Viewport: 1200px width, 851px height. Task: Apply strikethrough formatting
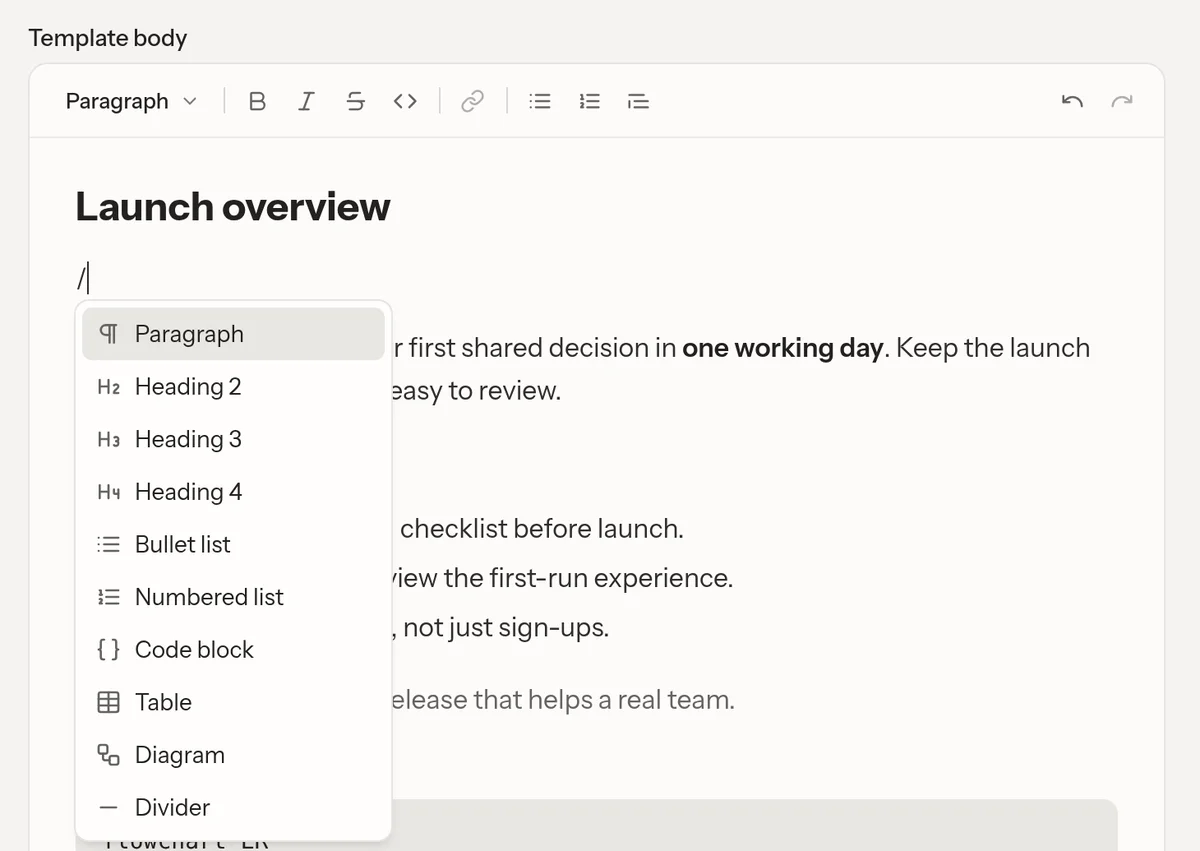355,101
